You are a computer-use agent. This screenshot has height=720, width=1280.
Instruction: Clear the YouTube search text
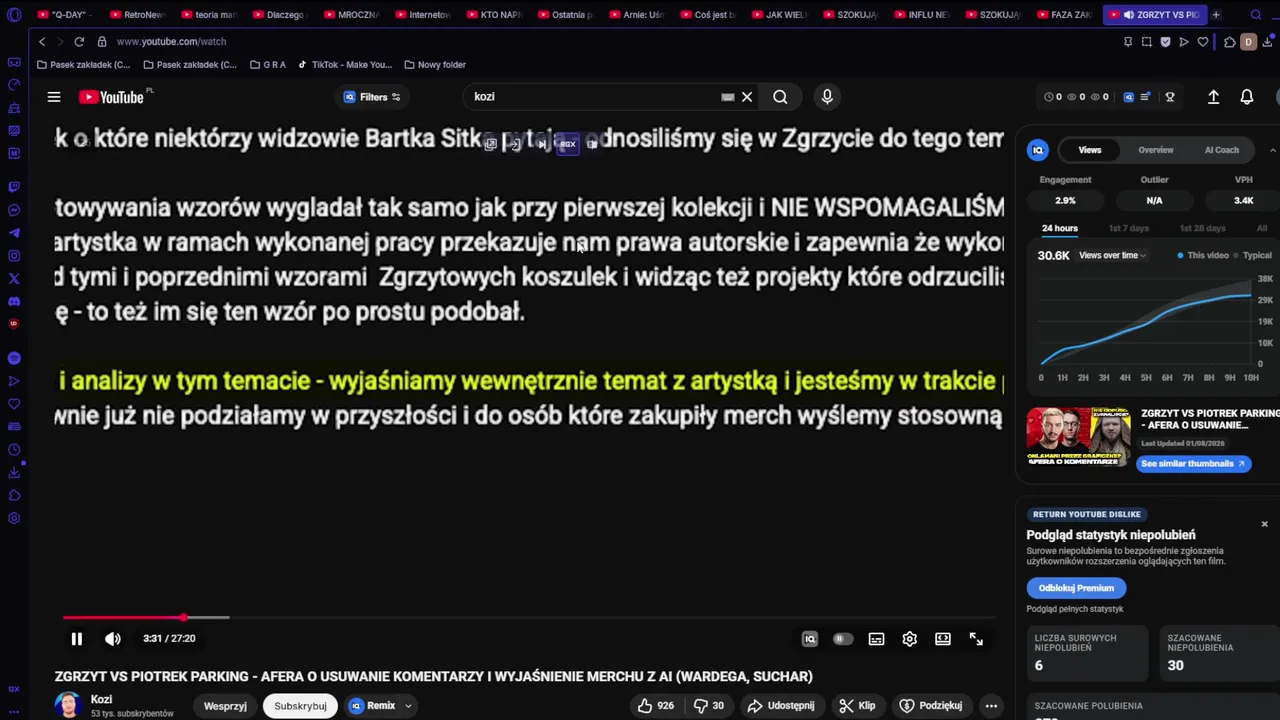coord(747,97)
